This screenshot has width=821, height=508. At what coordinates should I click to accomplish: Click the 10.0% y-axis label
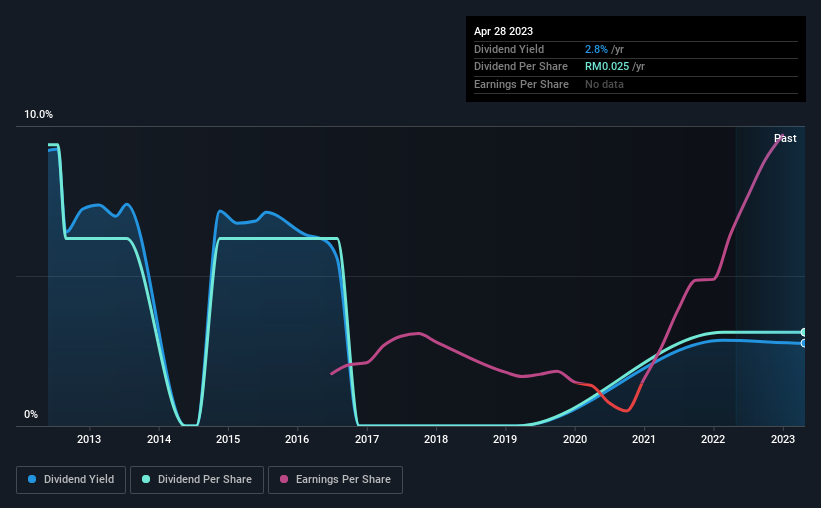38,114
